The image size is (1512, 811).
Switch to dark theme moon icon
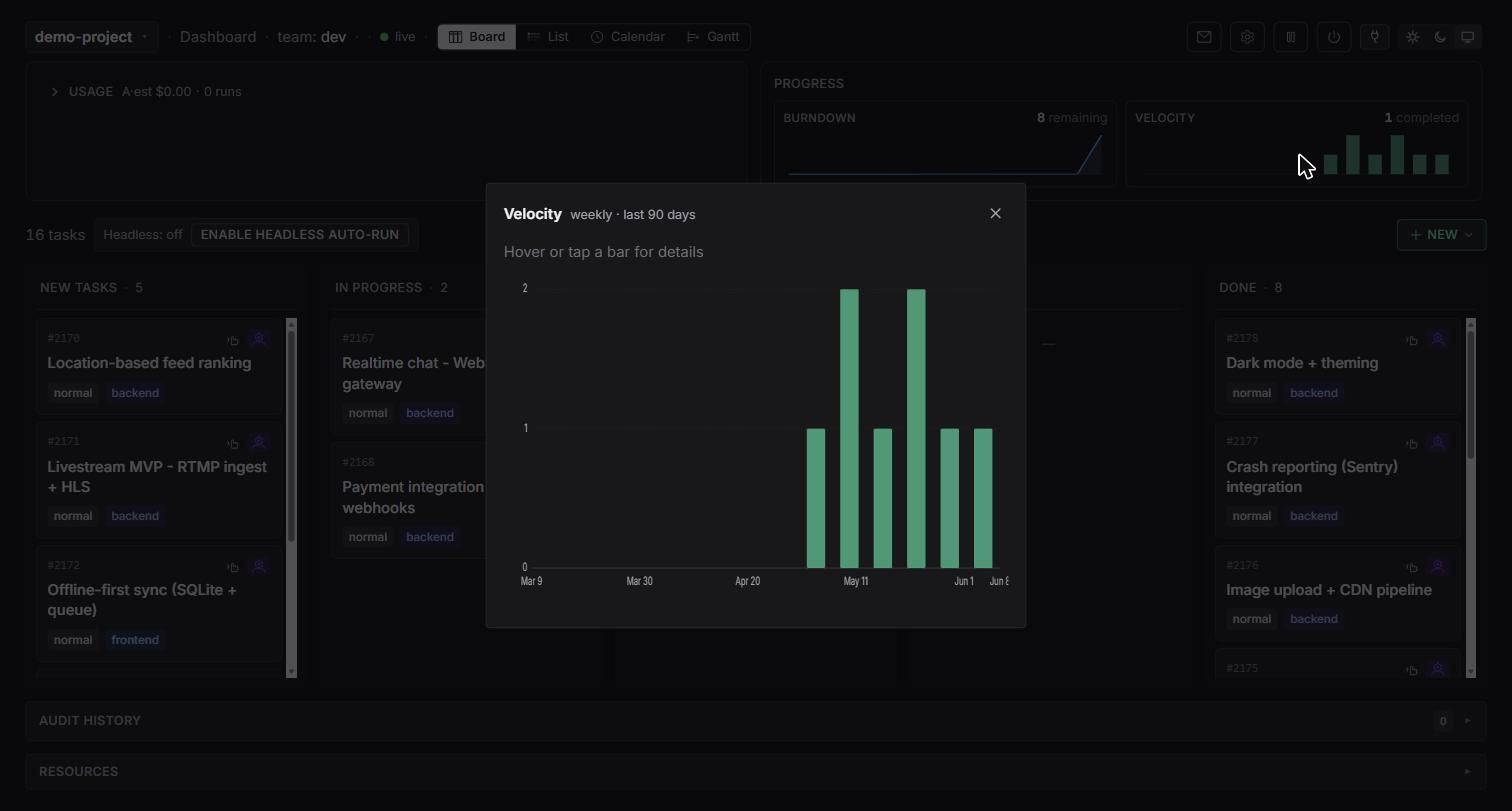click(1440, 37)
